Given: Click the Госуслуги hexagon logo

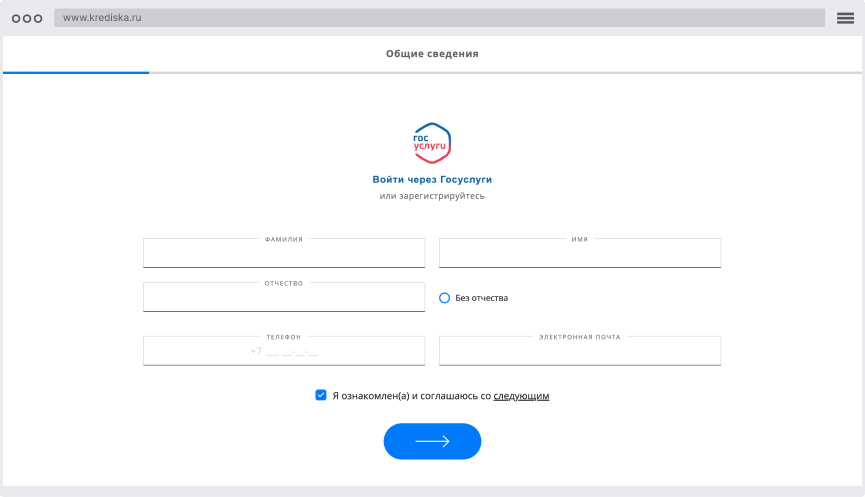Looking at the screenshot, I should pyautogui.click(x=432, y=143).
